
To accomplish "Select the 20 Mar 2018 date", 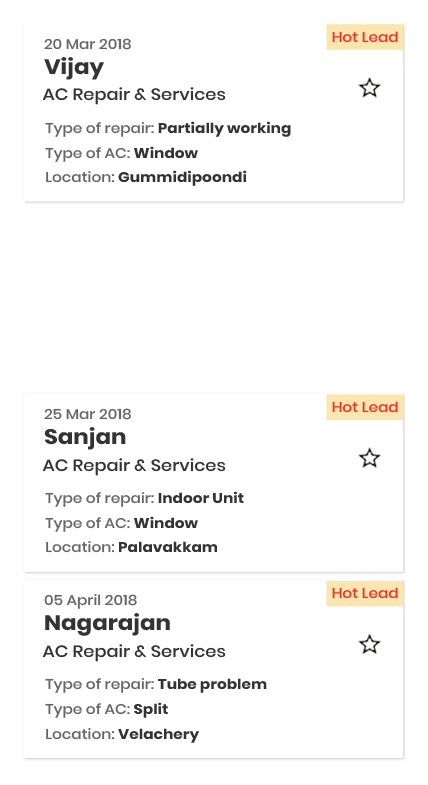I will pos(88,44).
